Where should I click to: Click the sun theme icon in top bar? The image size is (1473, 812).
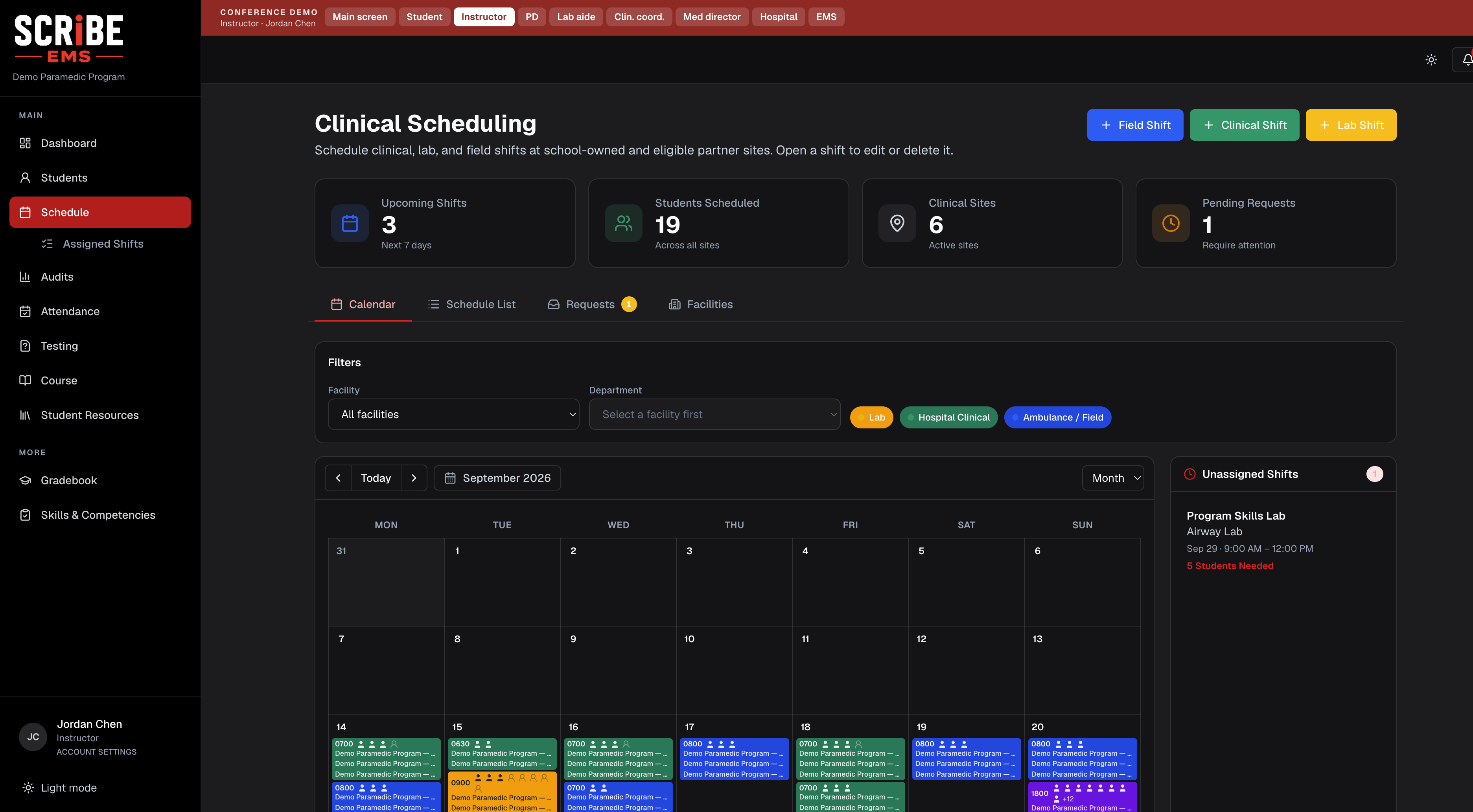pos(1431,60)
